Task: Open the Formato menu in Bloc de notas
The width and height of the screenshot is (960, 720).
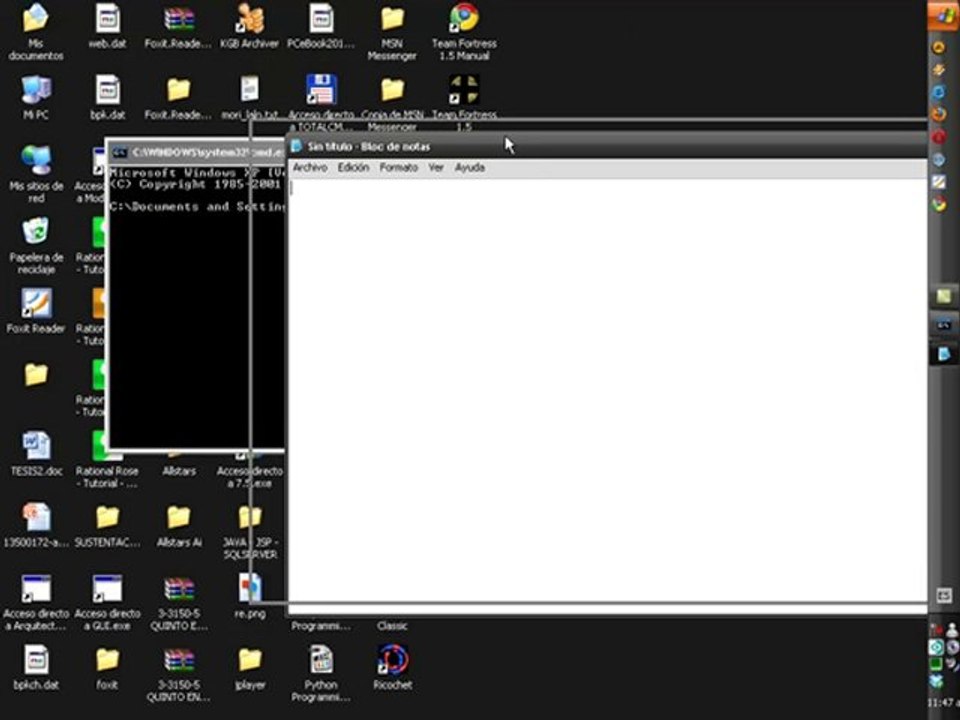Action: coord(399,167)
